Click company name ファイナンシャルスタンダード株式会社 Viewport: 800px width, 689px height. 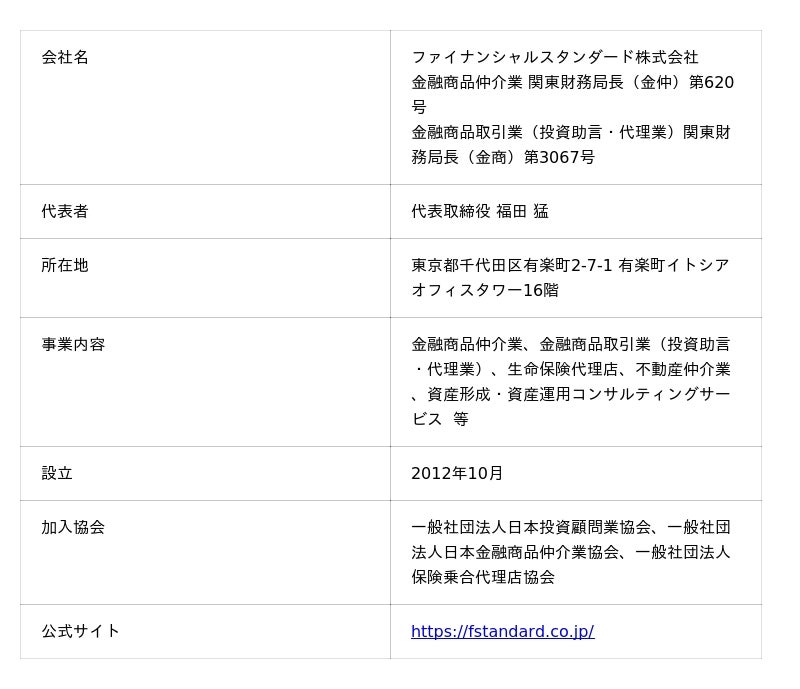(x=555, y=58)
